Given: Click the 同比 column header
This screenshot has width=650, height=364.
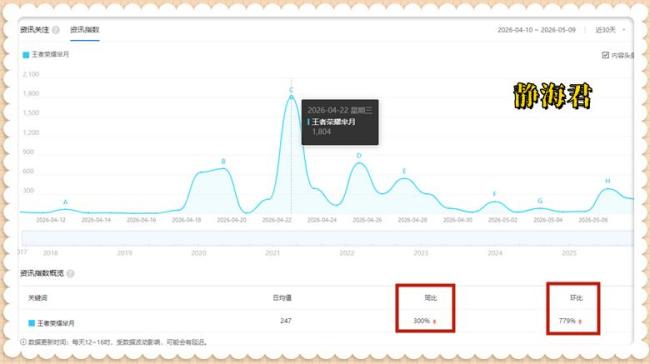Looking at the screenshot, I should [x=430, y=298].
